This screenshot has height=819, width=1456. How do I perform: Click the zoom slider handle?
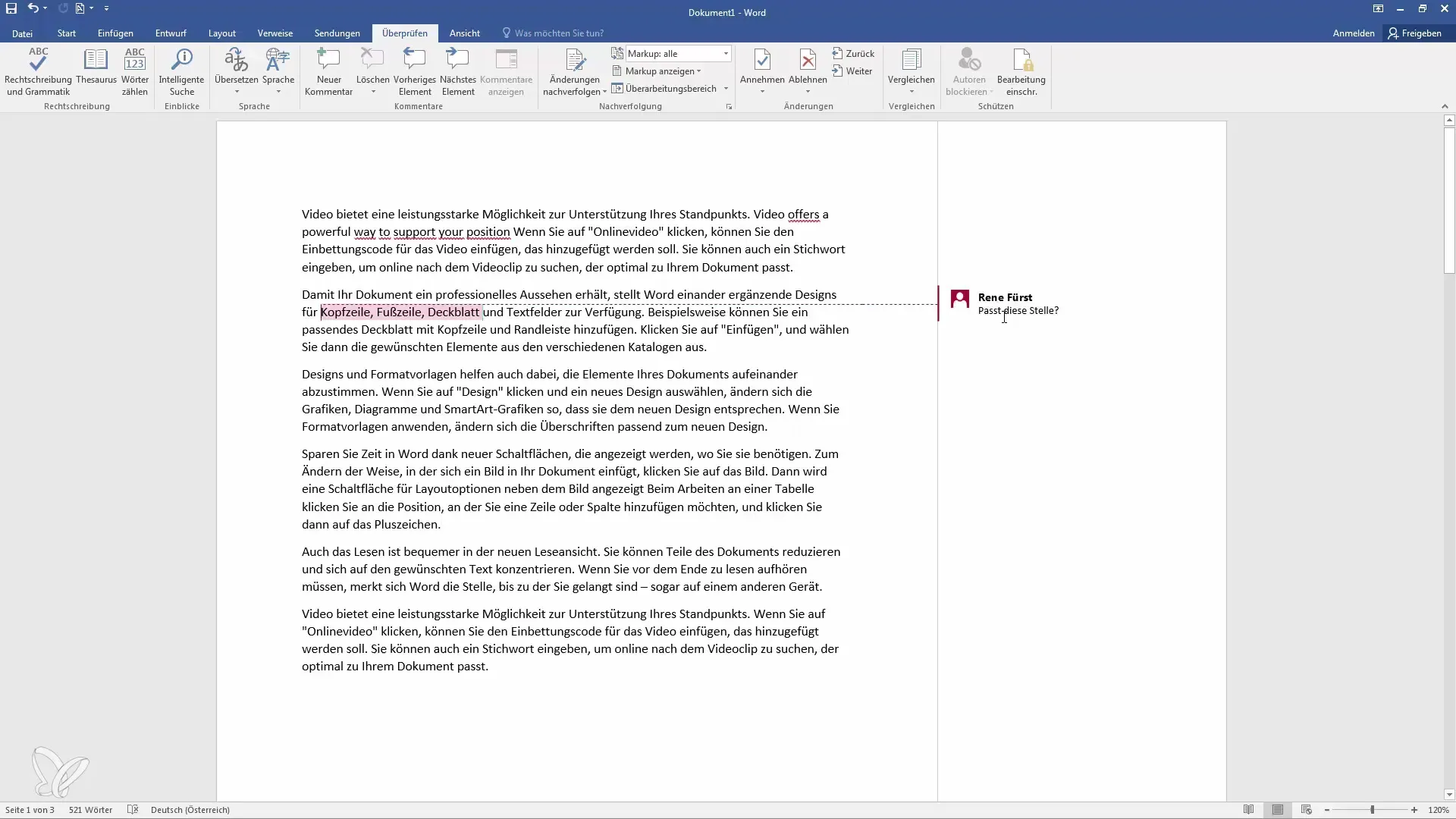[1372, 810]
